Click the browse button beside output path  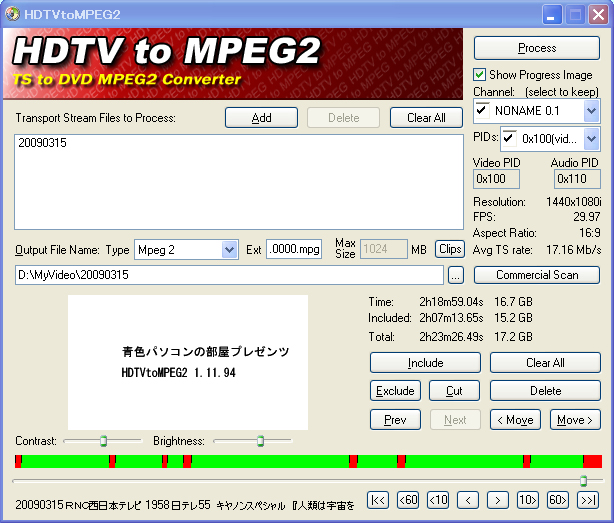pos(456,275)
